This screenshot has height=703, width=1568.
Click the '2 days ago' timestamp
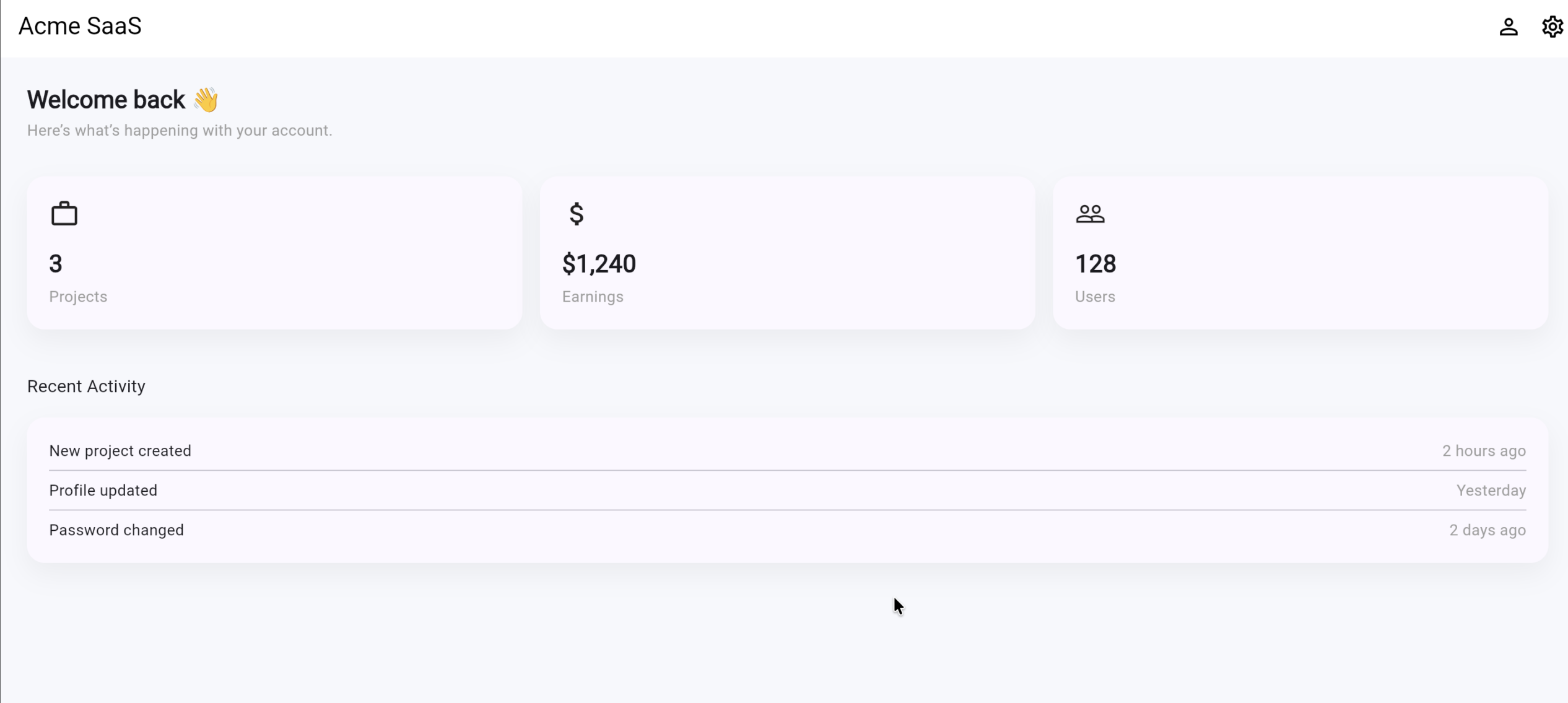1487,530
